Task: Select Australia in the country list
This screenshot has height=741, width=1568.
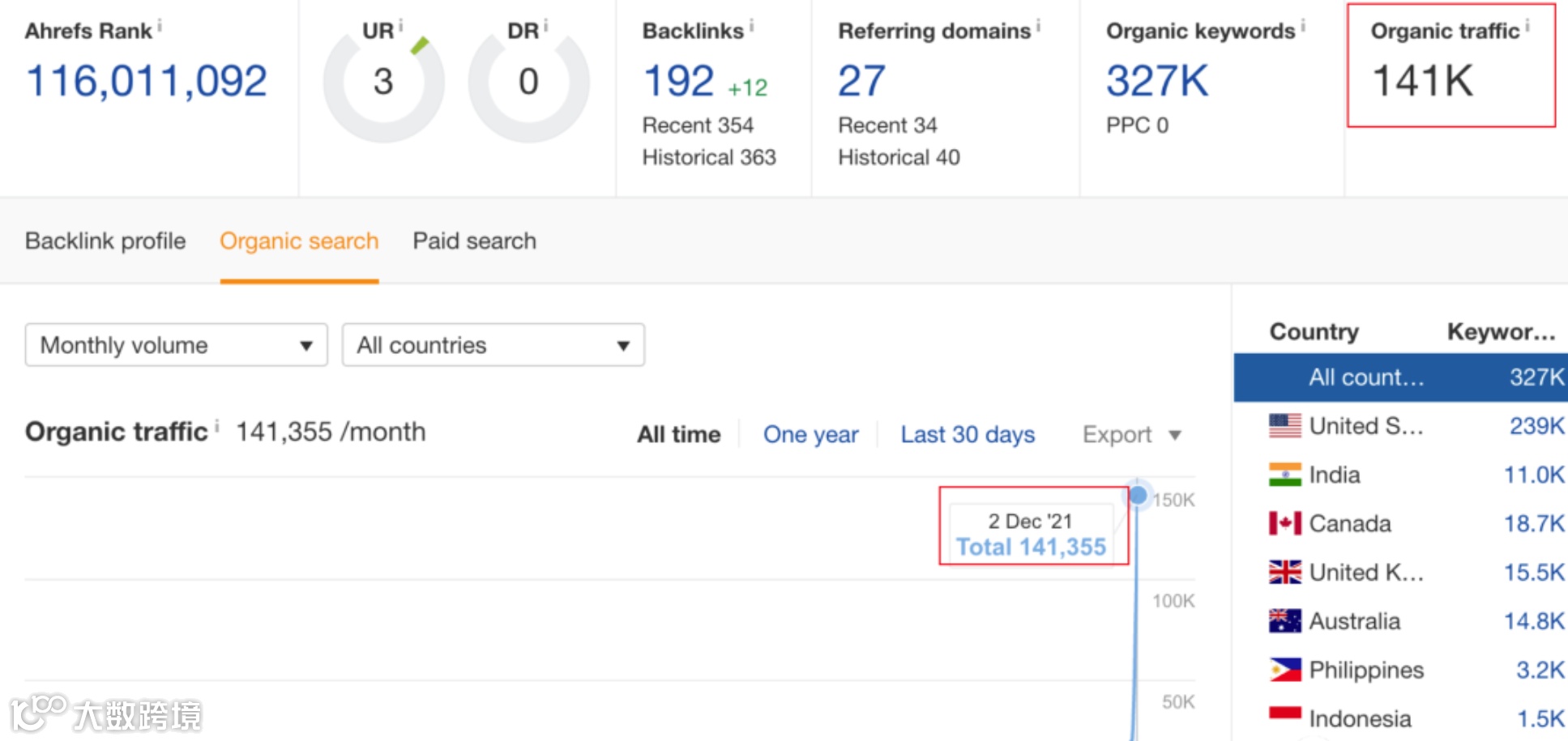Action: click(x=1400, y=621)
